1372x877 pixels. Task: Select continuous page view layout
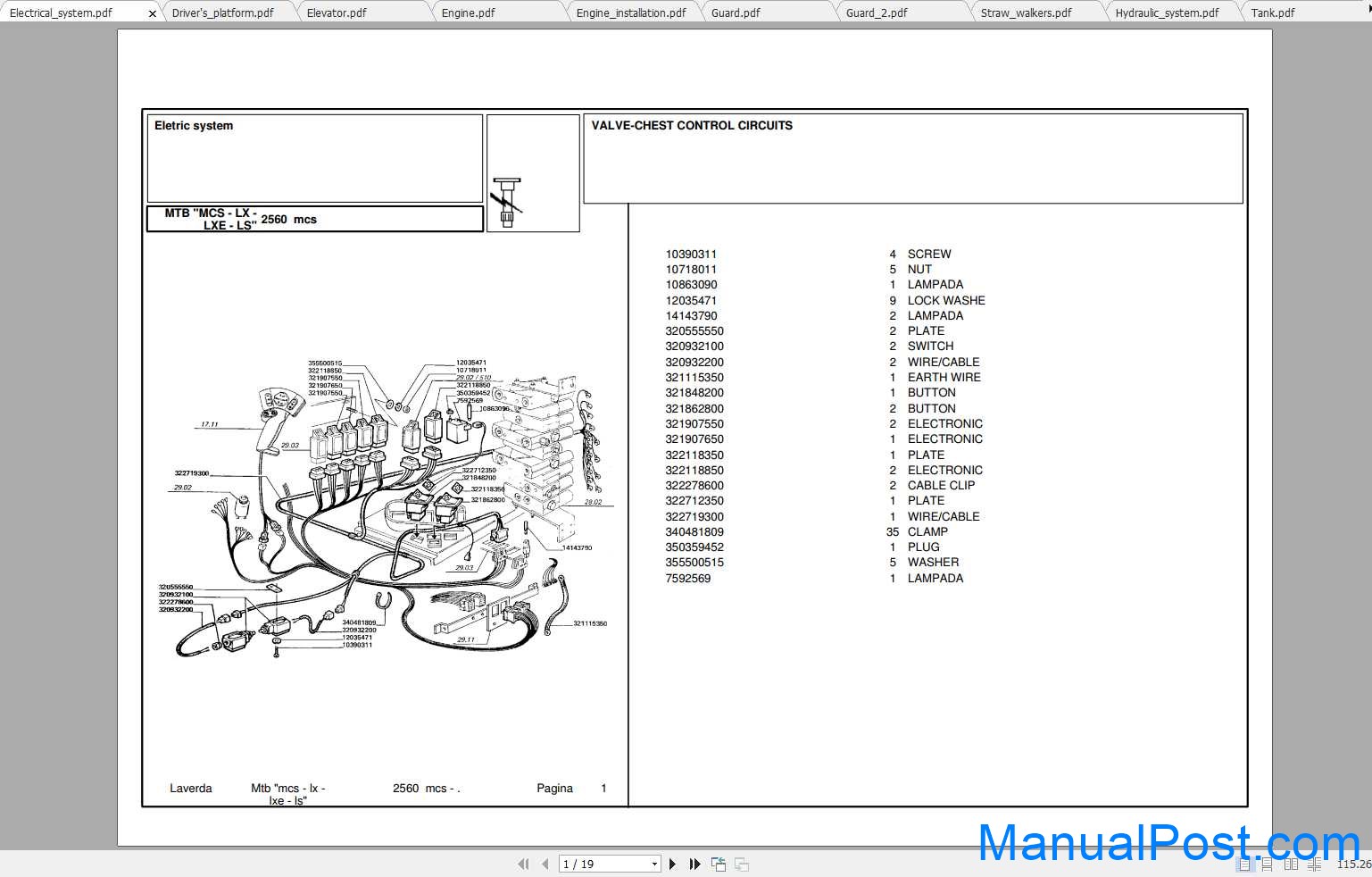(1268, 864)
